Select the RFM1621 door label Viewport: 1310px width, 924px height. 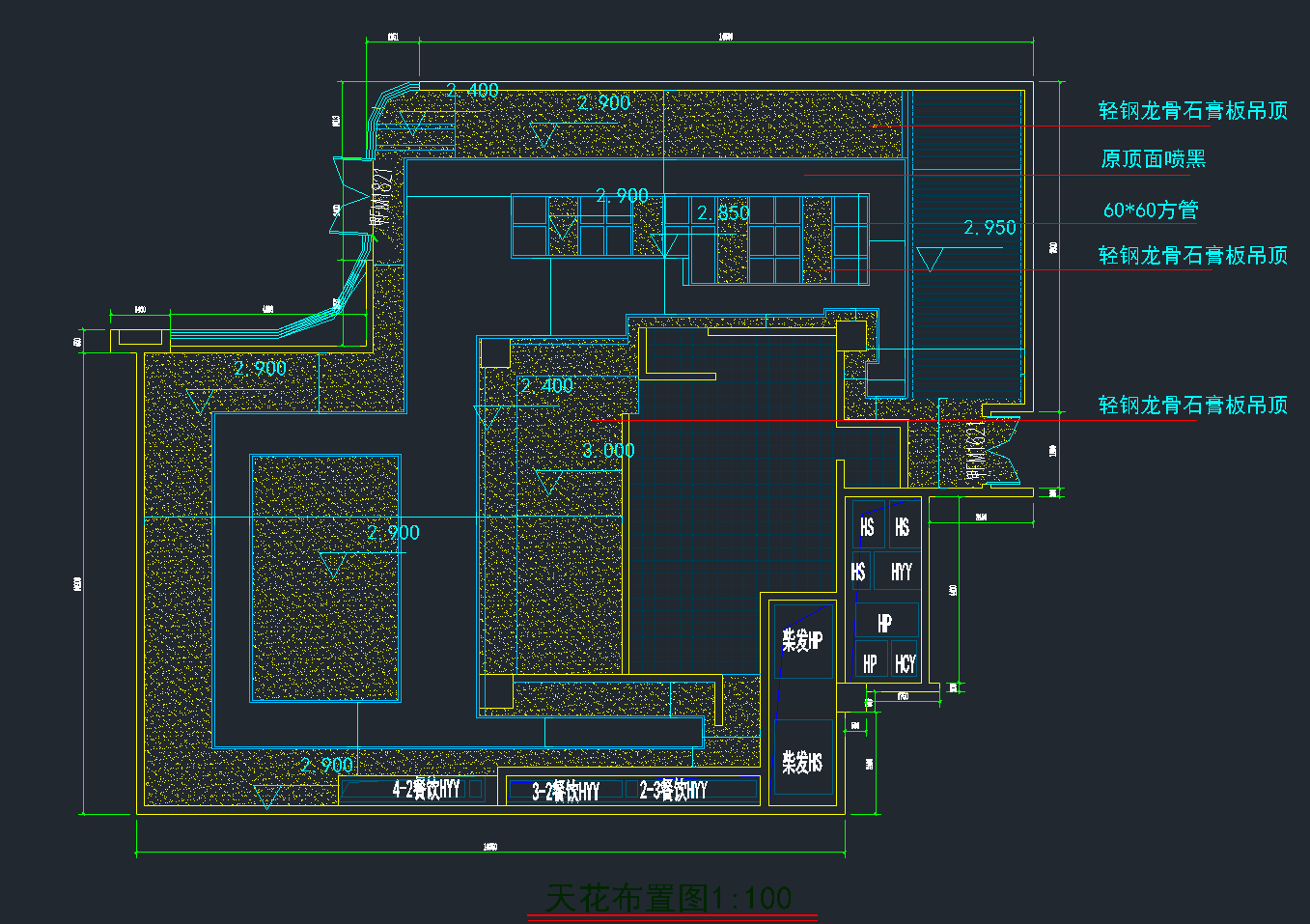click(975, 447)
